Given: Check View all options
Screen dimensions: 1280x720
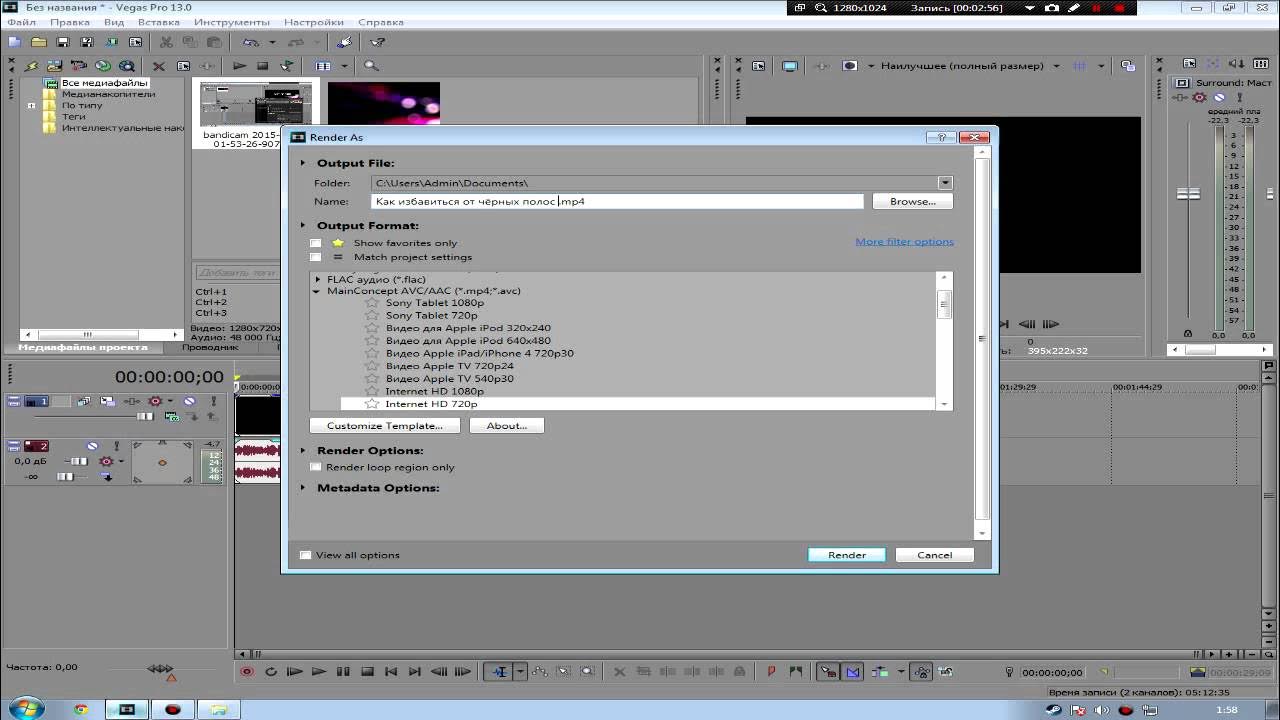Looking at the screenshot, I should 306,555.
